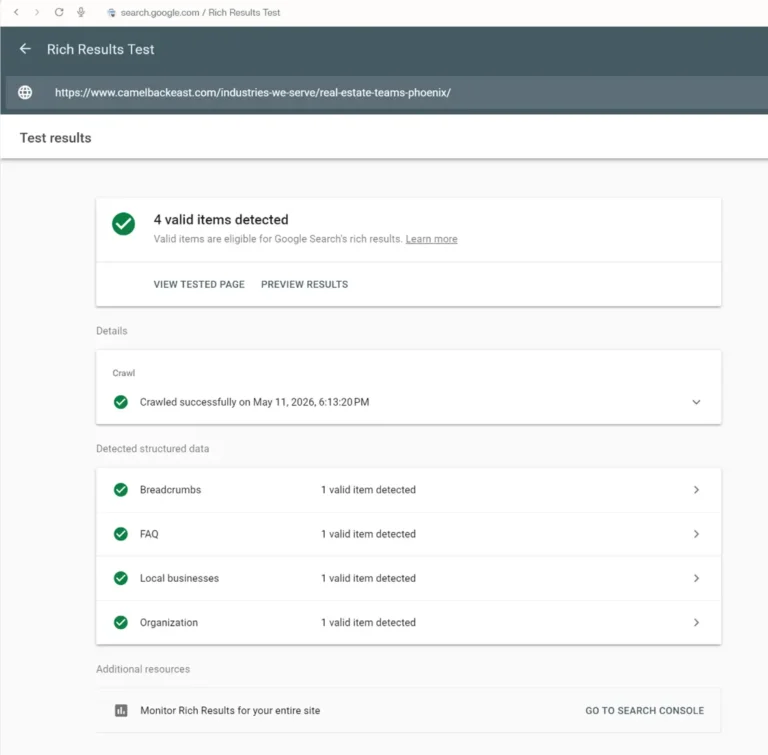Click the chart icon beside Monitor Rich Results
The width and height of the screenshot is (768, 755).
coord(121,710)
